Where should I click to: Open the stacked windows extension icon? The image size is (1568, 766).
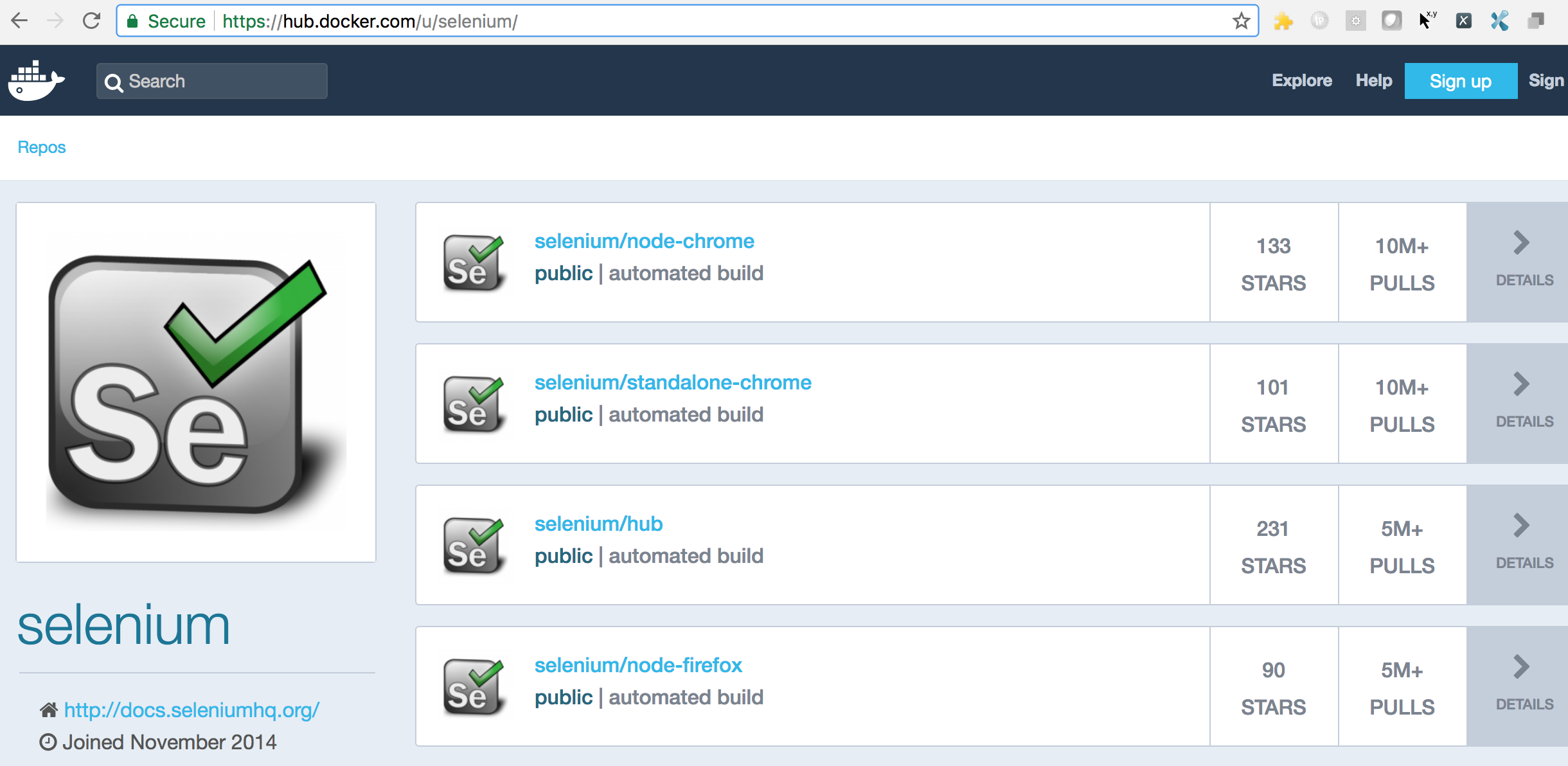point(1536,21)
